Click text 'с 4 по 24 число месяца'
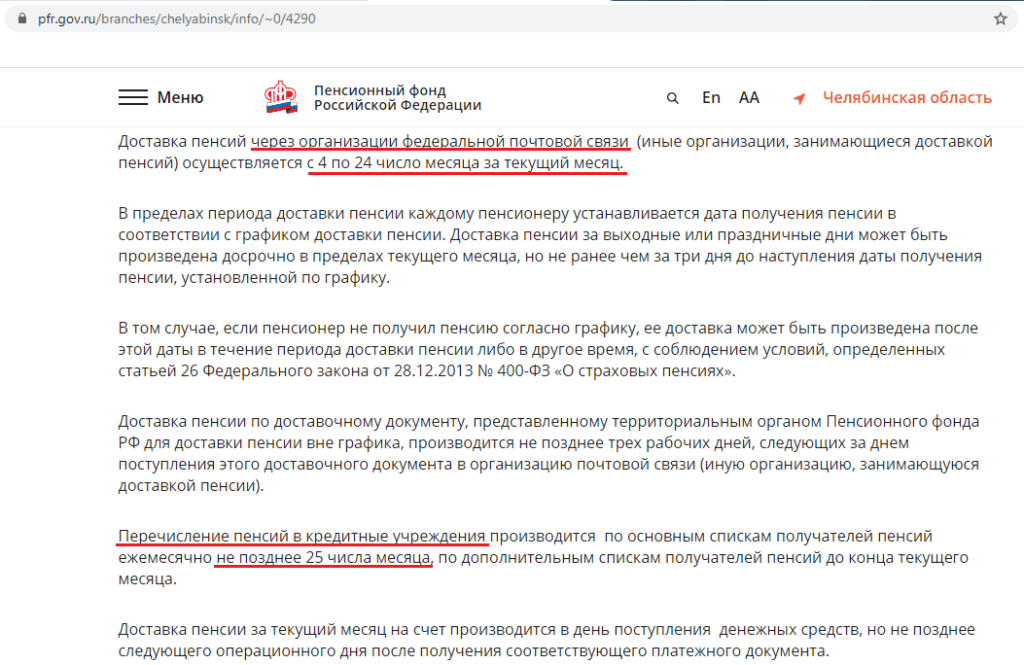 [x=393, y=163]
